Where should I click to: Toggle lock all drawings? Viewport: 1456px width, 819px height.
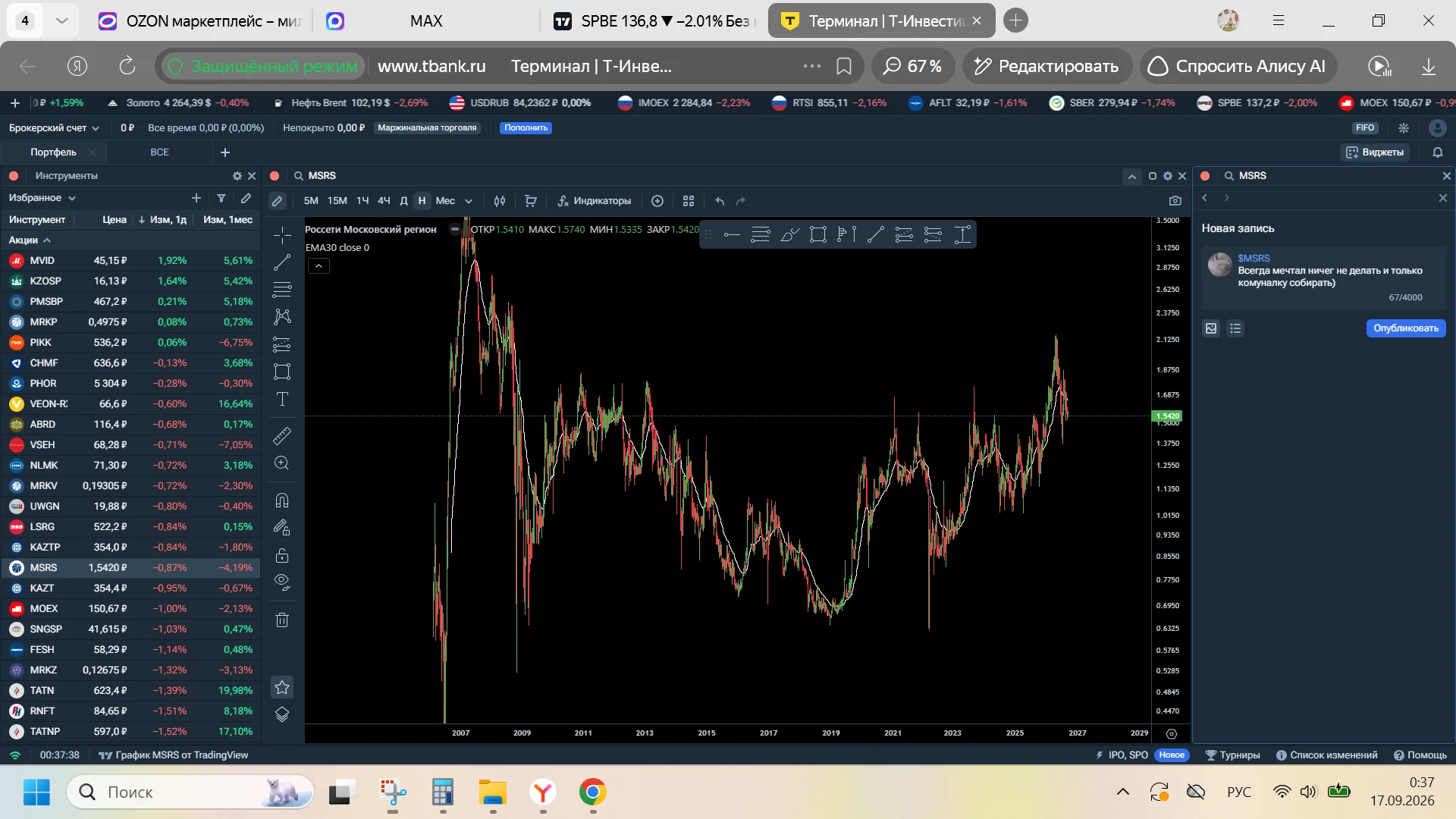282,555
